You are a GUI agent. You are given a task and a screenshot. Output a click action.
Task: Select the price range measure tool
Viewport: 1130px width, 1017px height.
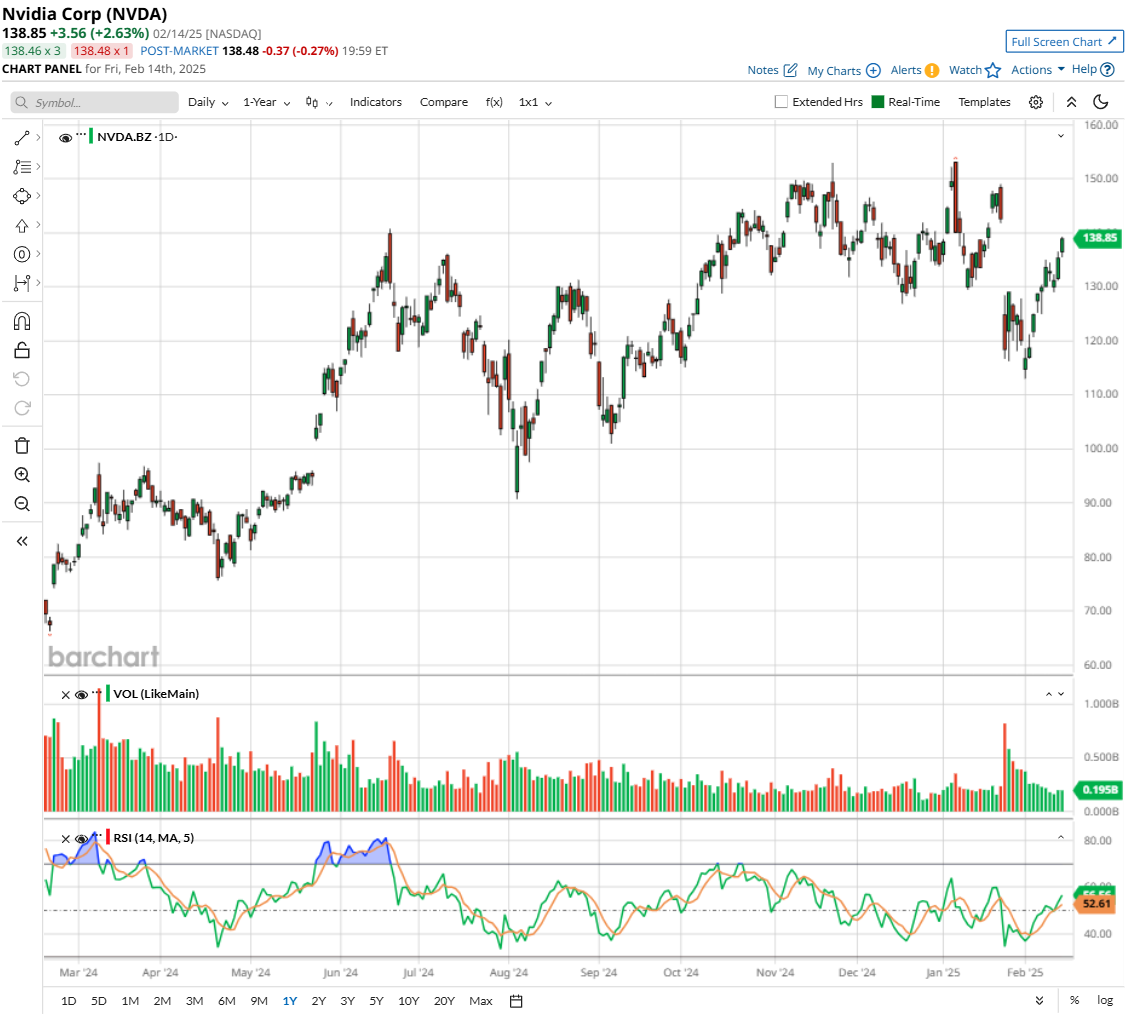pyautogui.click(x=22, y=283)
